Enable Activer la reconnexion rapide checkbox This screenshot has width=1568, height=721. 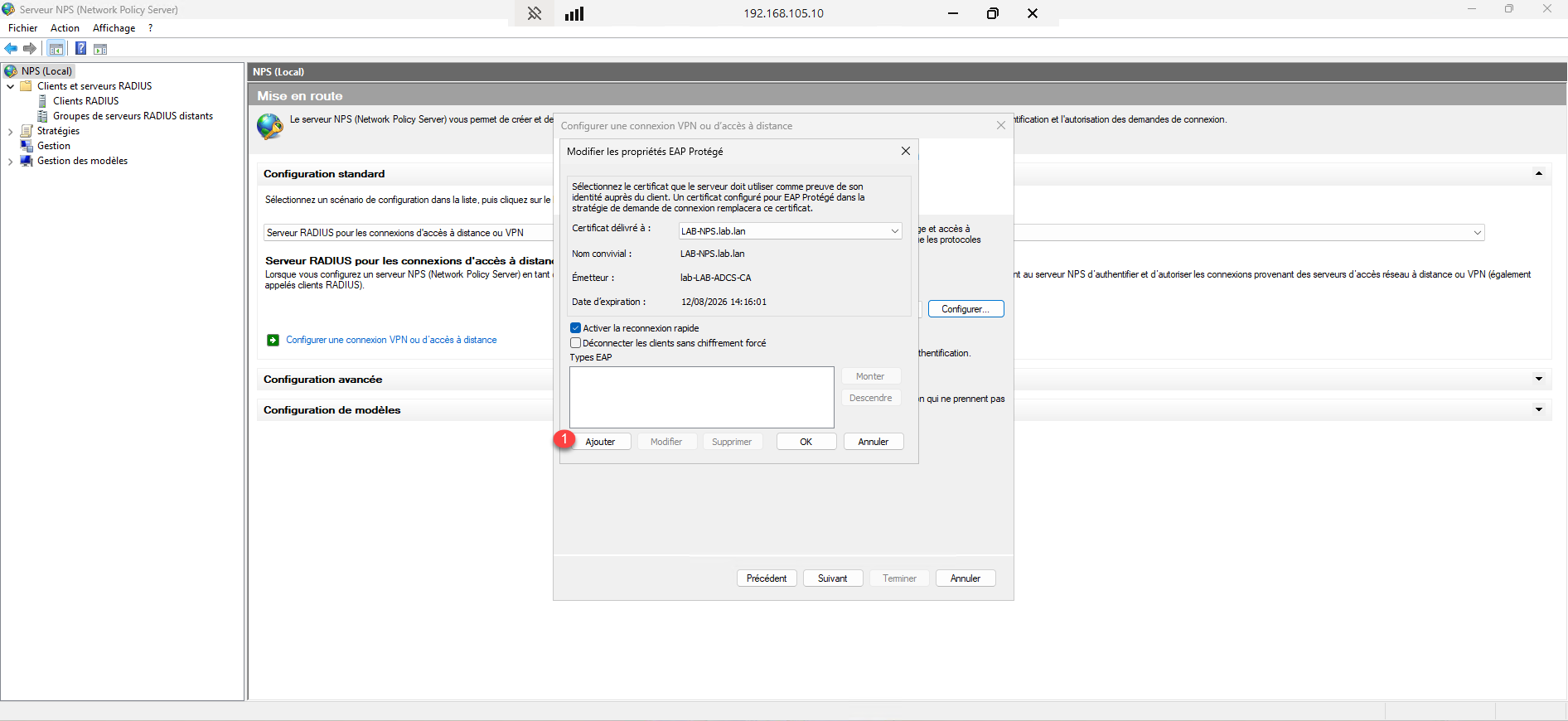point(575,328)
